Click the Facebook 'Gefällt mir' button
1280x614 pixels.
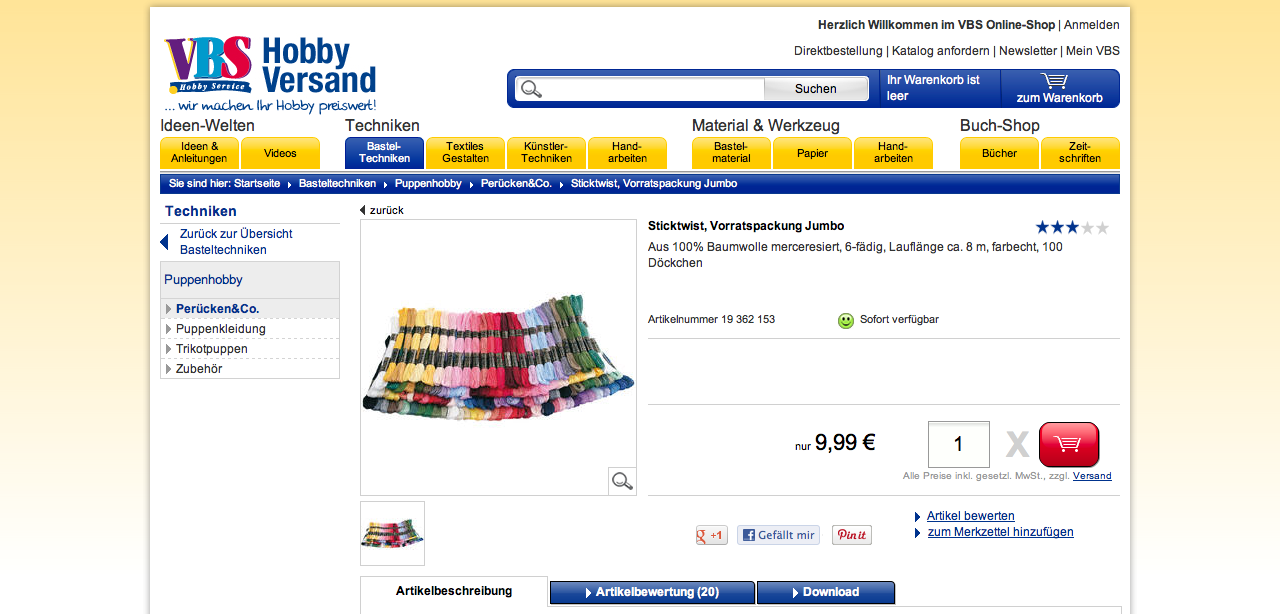778,535
